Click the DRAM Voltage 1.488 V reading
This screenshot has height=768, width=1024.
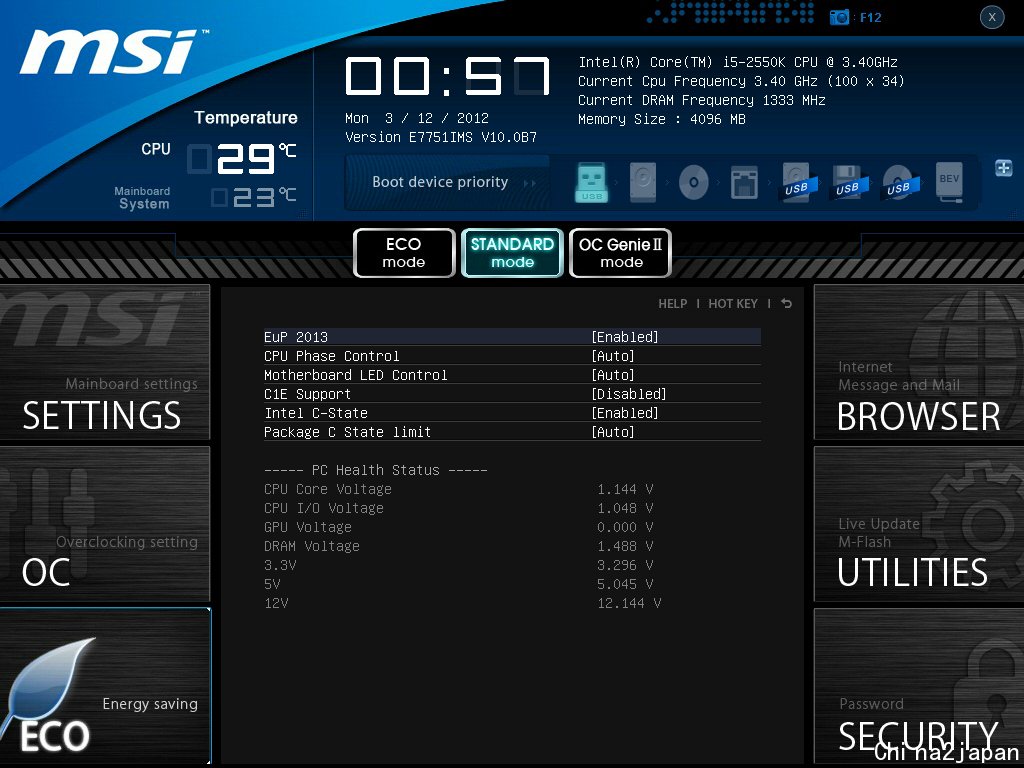[x=625, y=546]
